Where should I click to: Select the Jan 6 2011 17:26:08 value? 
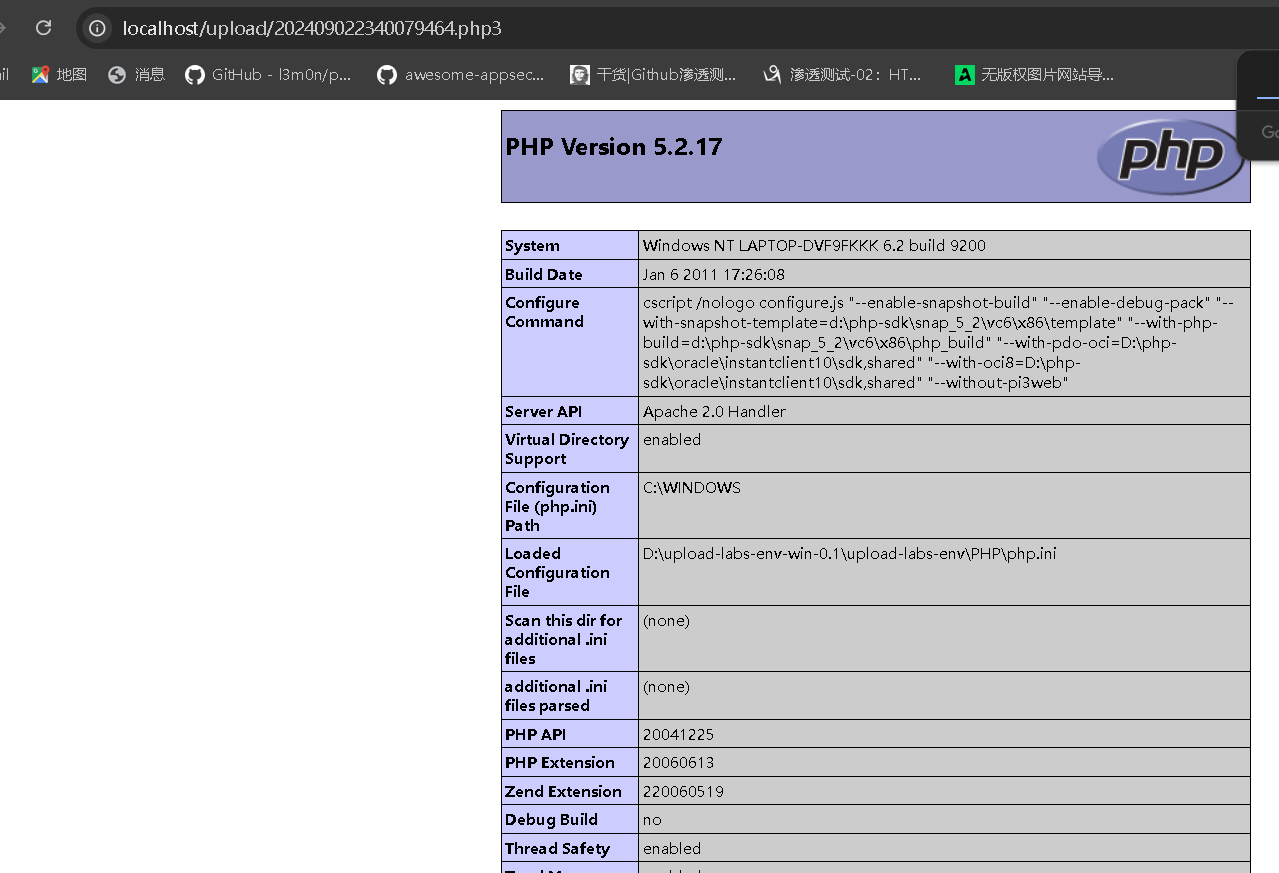pos(714,274)
